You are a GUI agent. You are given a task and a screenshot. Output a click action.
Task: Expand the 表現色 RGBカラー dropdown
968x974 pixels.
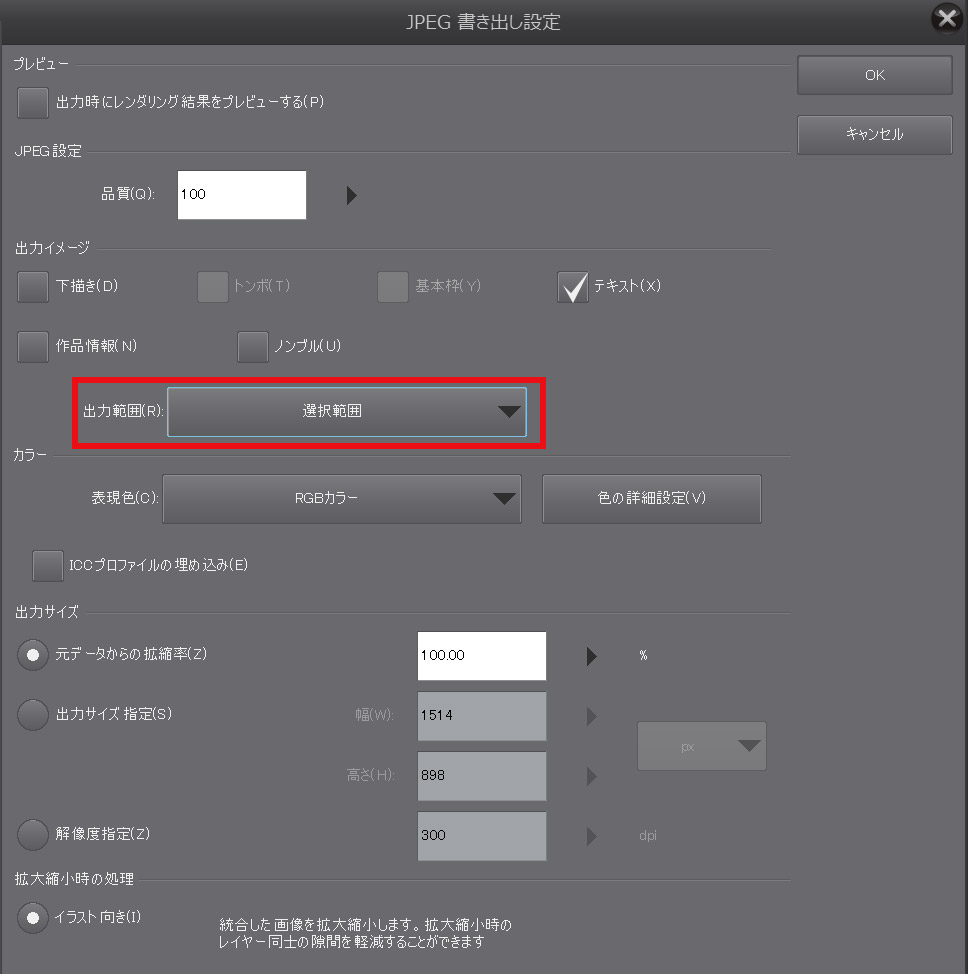coord(342,498)
